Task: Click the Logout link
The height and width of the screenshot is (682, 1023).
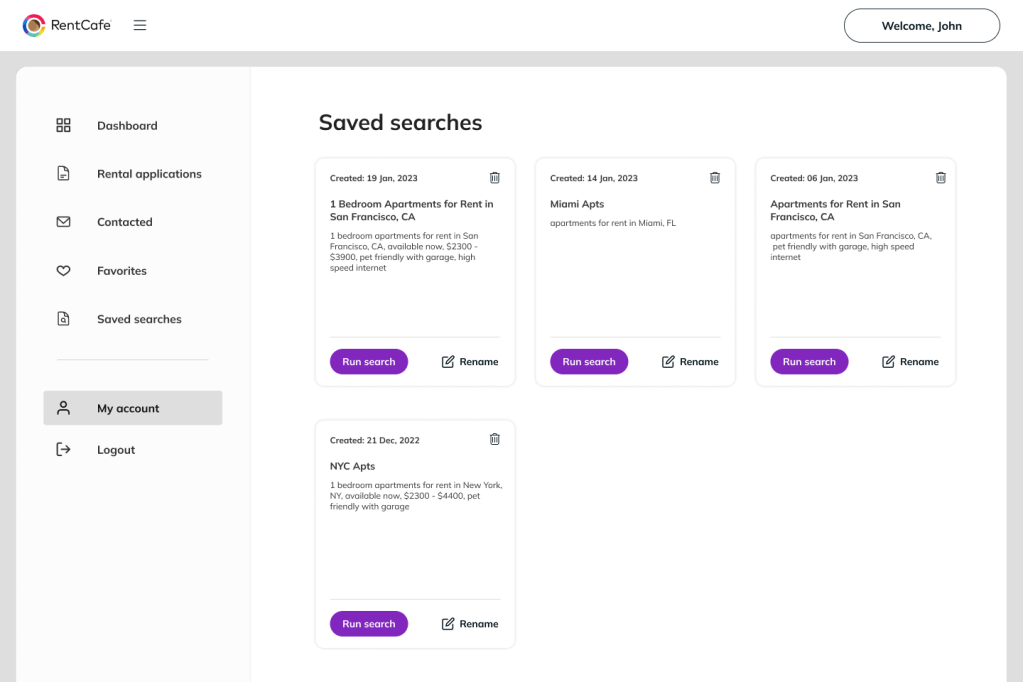Action: 116,450
